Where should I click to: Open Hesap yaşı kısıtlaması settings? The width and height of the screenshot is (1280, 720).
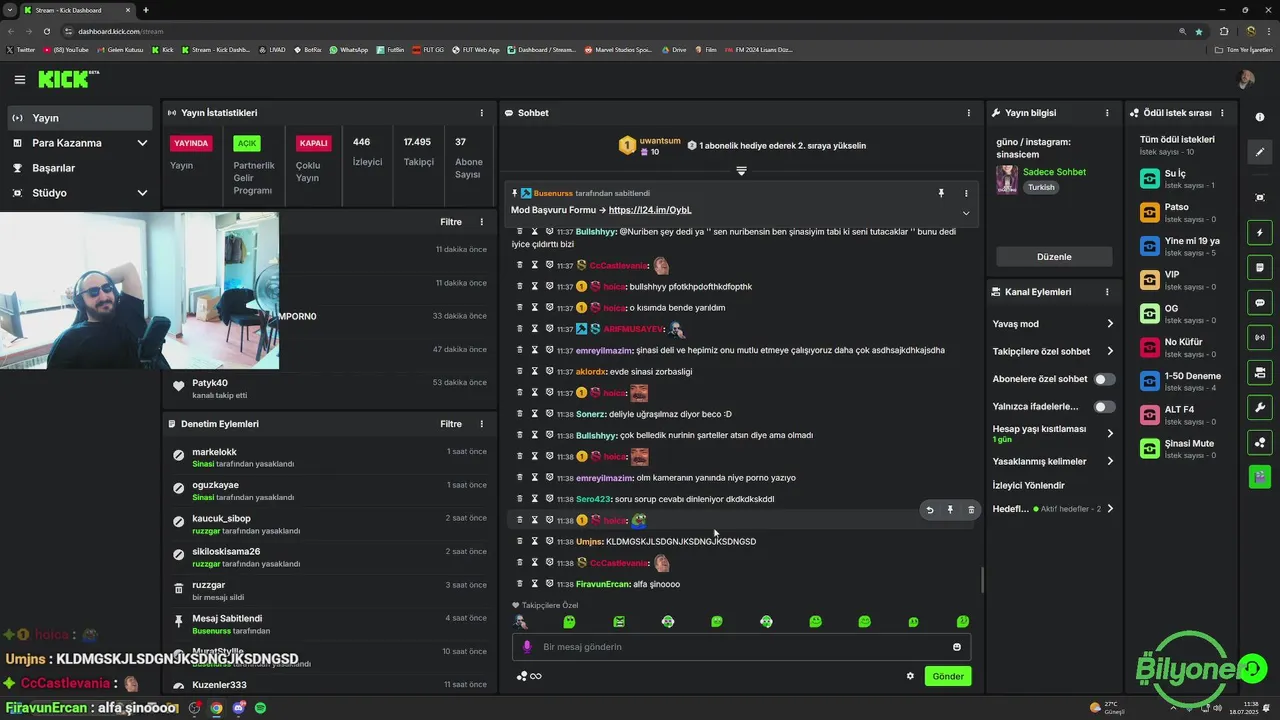[x=1053, y=433]
